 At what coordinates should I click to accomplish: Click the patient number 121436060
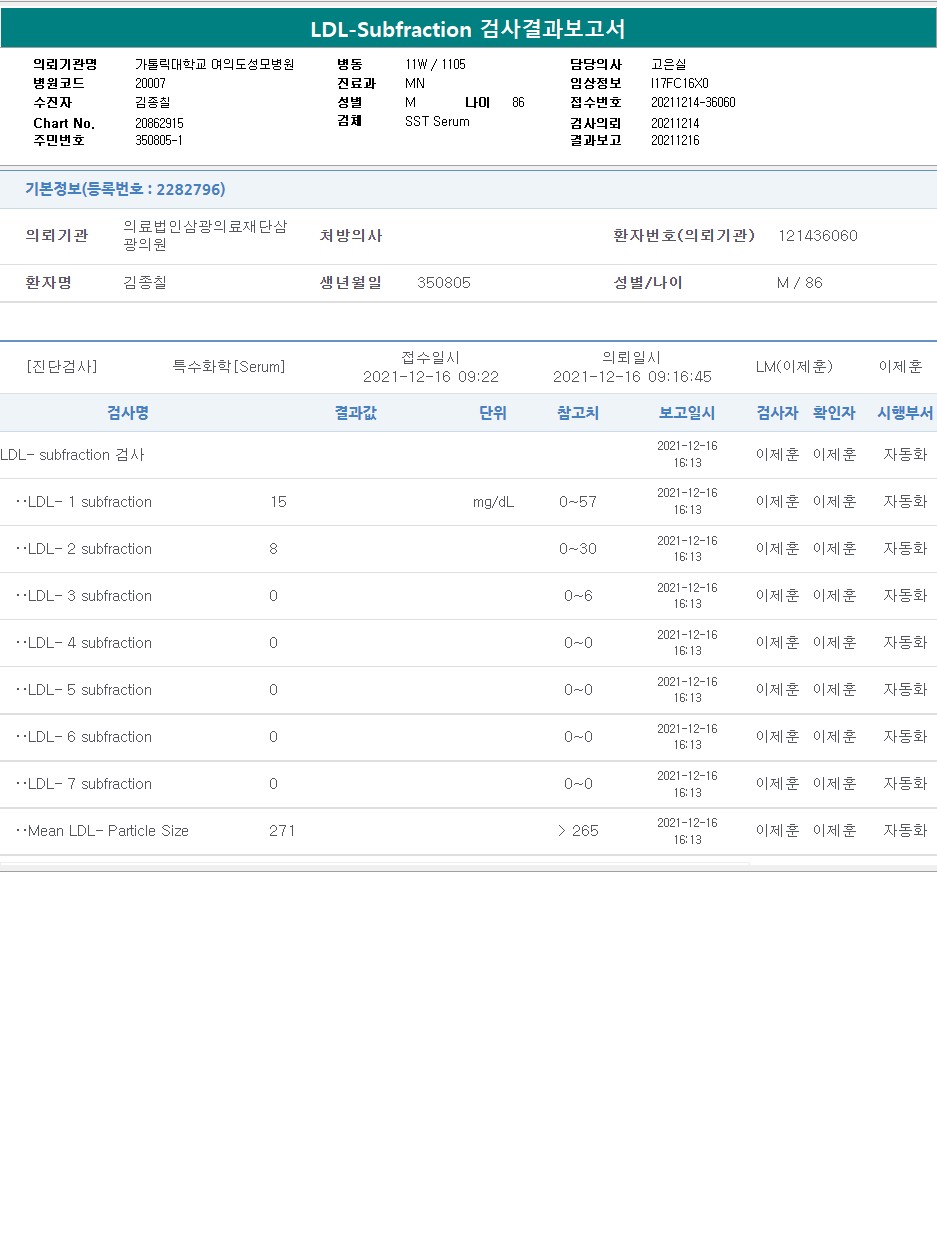[817, 236]
